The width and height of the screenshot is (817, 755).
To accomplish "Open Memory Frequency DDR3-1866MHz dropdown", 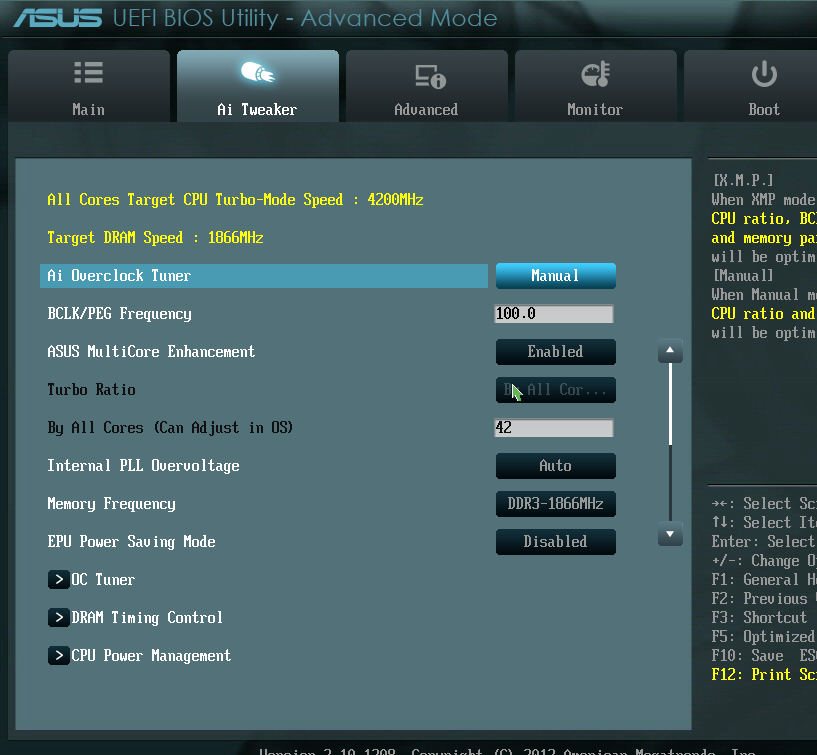I will (x=555, y=504).
